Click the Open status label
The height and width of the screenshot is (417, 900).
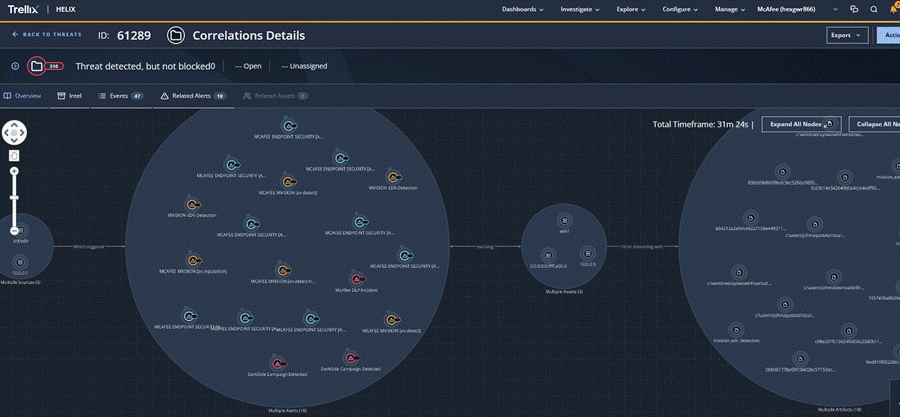tap(249, 66)
